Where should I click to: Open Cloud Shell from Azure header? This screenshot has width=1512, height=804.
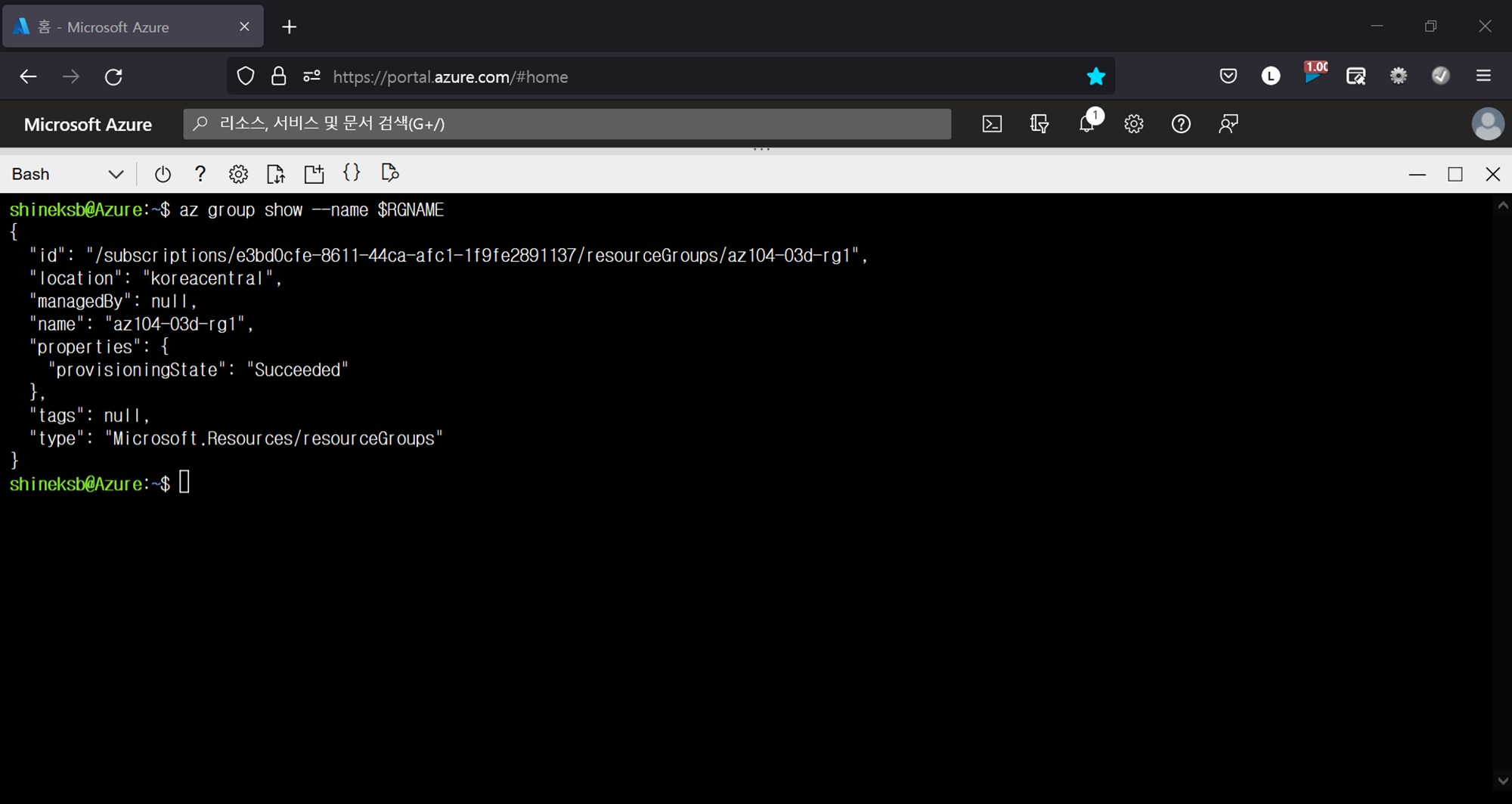tap(992, 124)
